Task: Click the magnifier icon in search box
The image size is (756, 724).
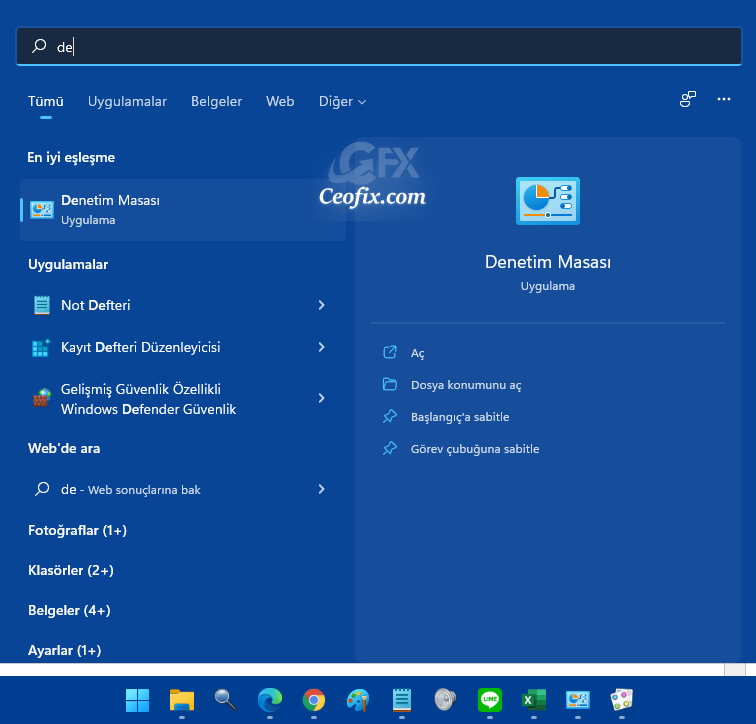Action: 39,46
